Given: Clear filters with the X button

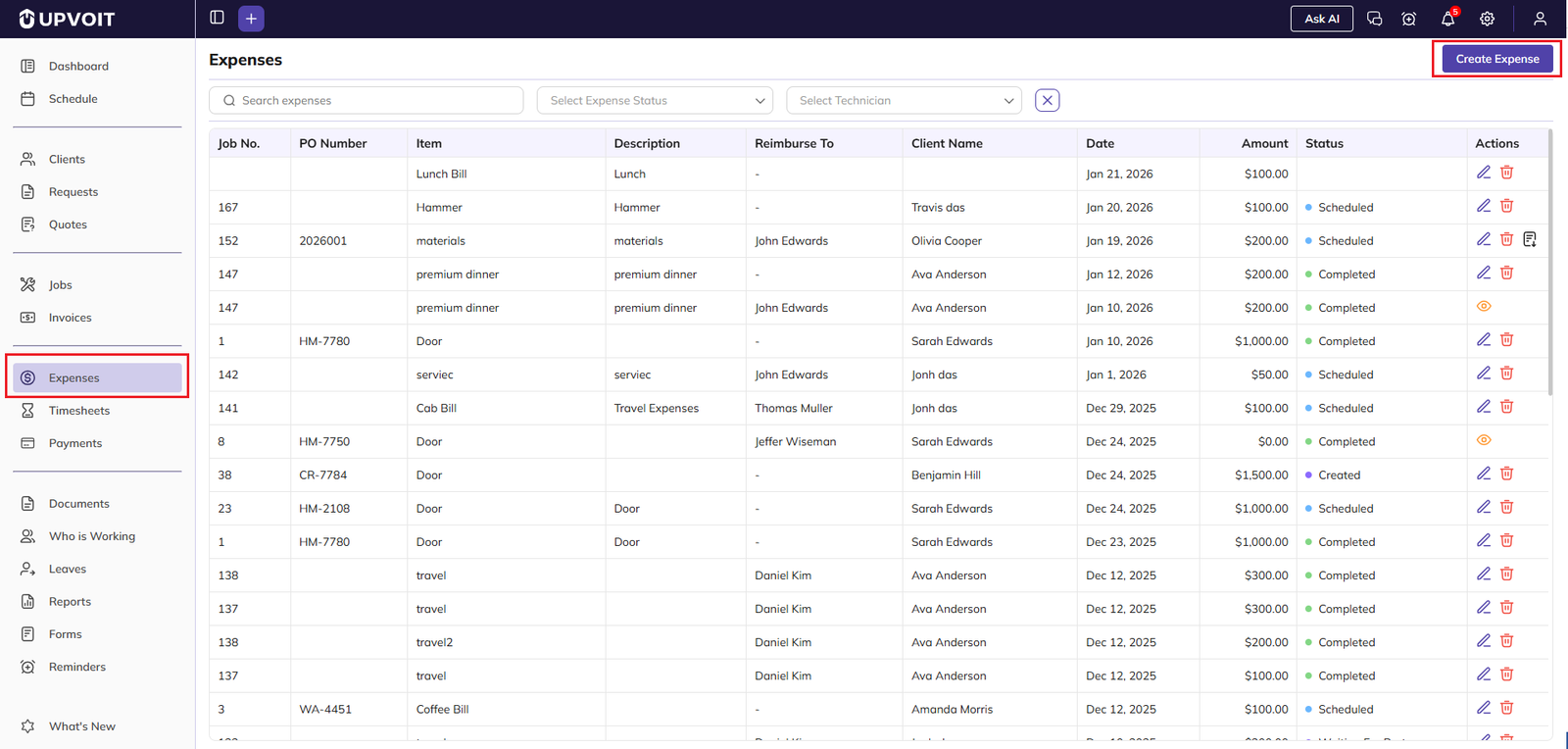Looking at the screenshot, I should point(1047,100).
